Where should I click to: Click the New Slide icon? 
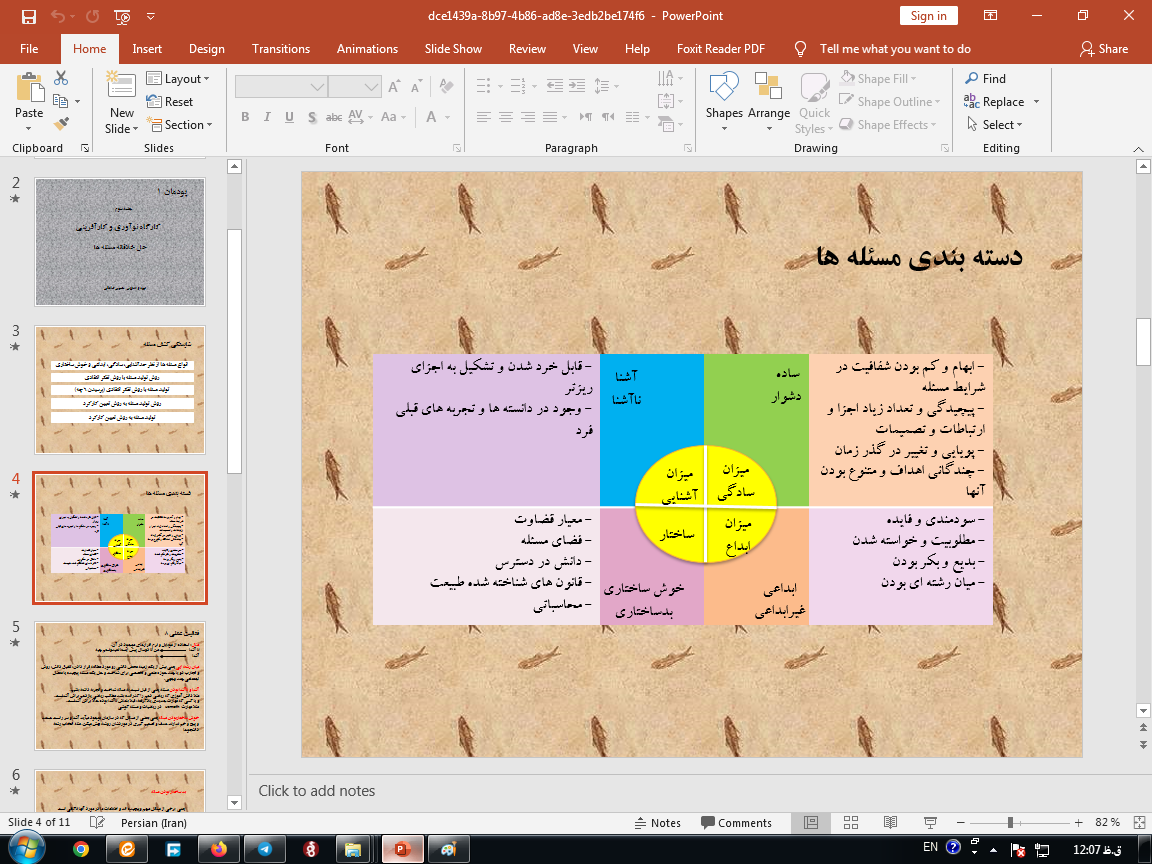tap(122, 90)
